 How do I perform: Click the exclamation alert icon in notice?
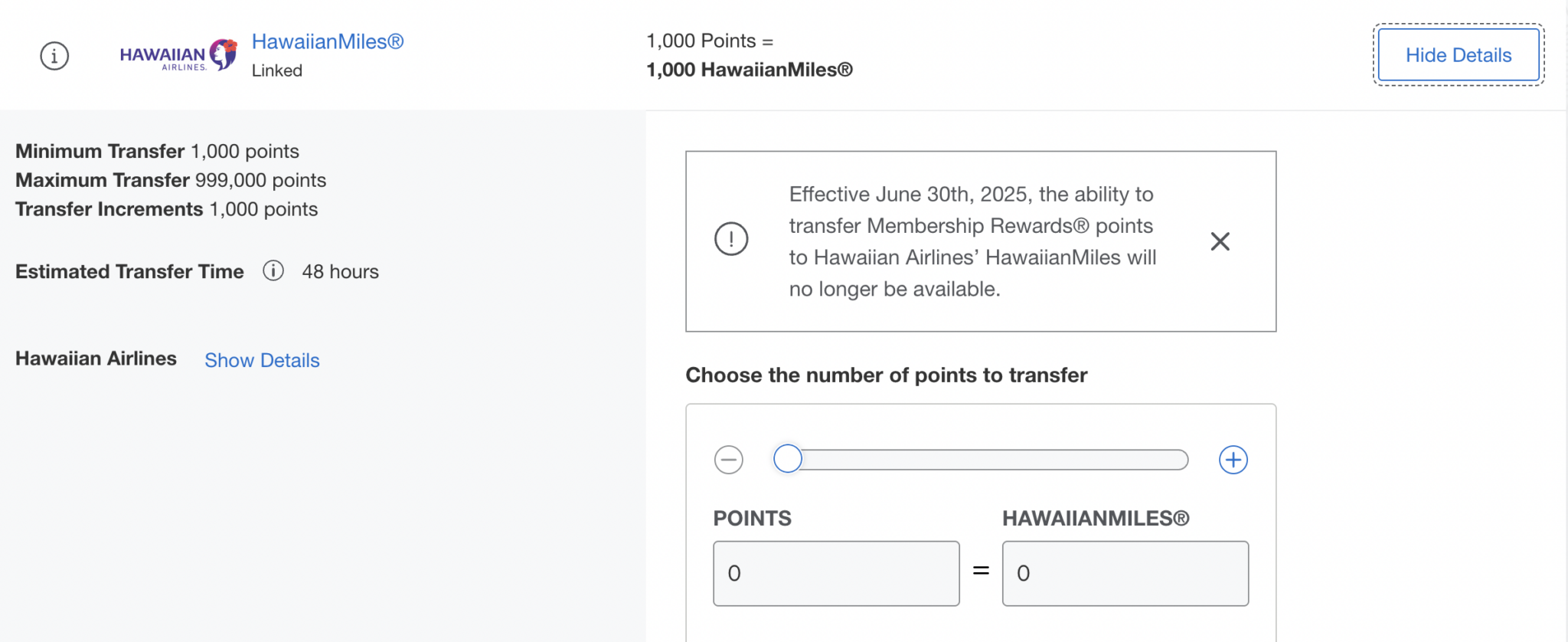[731, 239]
